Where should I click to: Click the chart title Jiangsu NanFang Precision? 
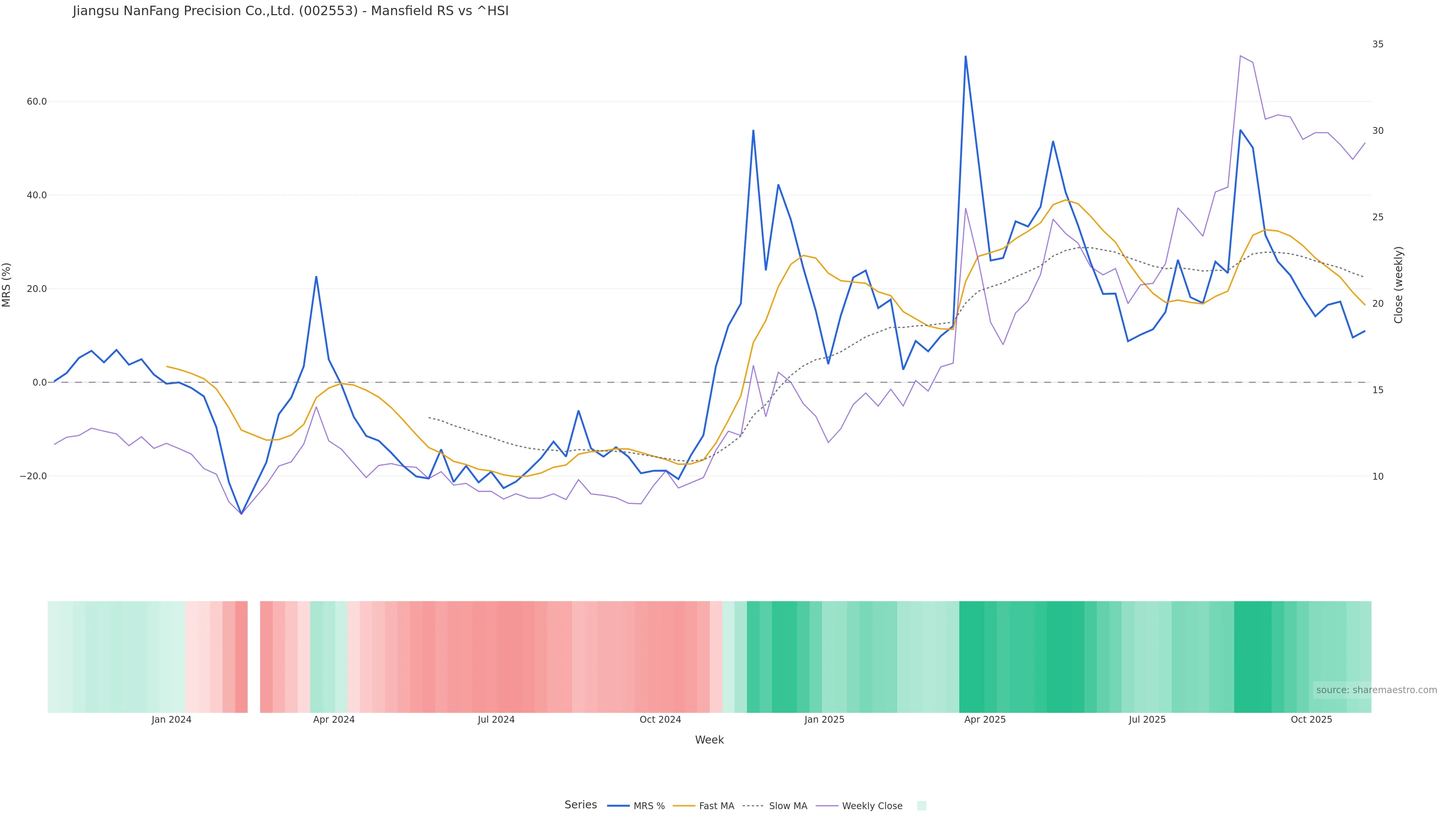(290, 11)
